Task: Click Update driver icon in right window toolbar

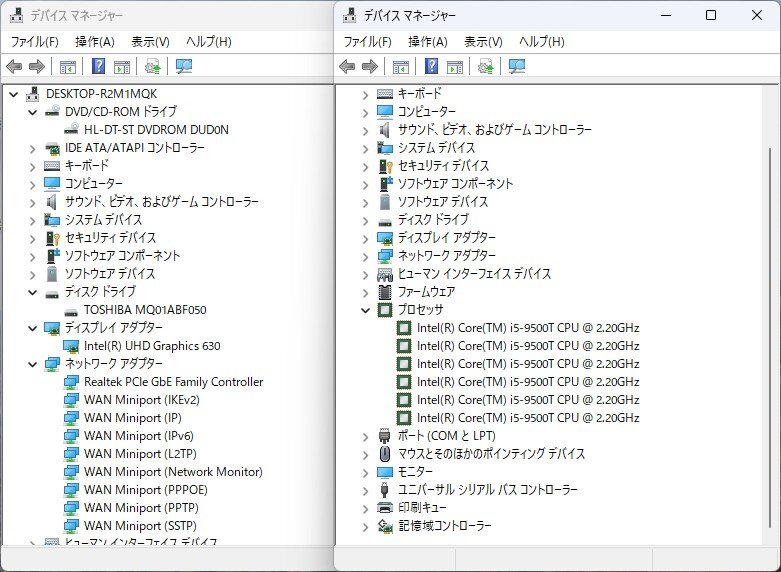Action: (485, 66)
